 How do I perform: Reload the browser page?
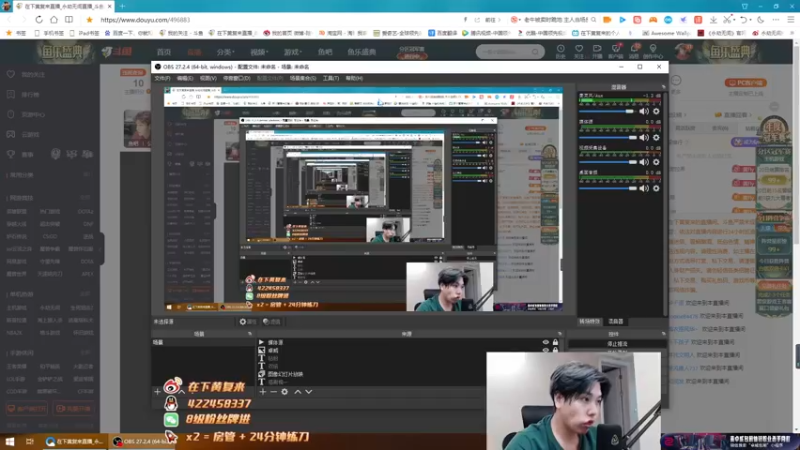[39, 19]
